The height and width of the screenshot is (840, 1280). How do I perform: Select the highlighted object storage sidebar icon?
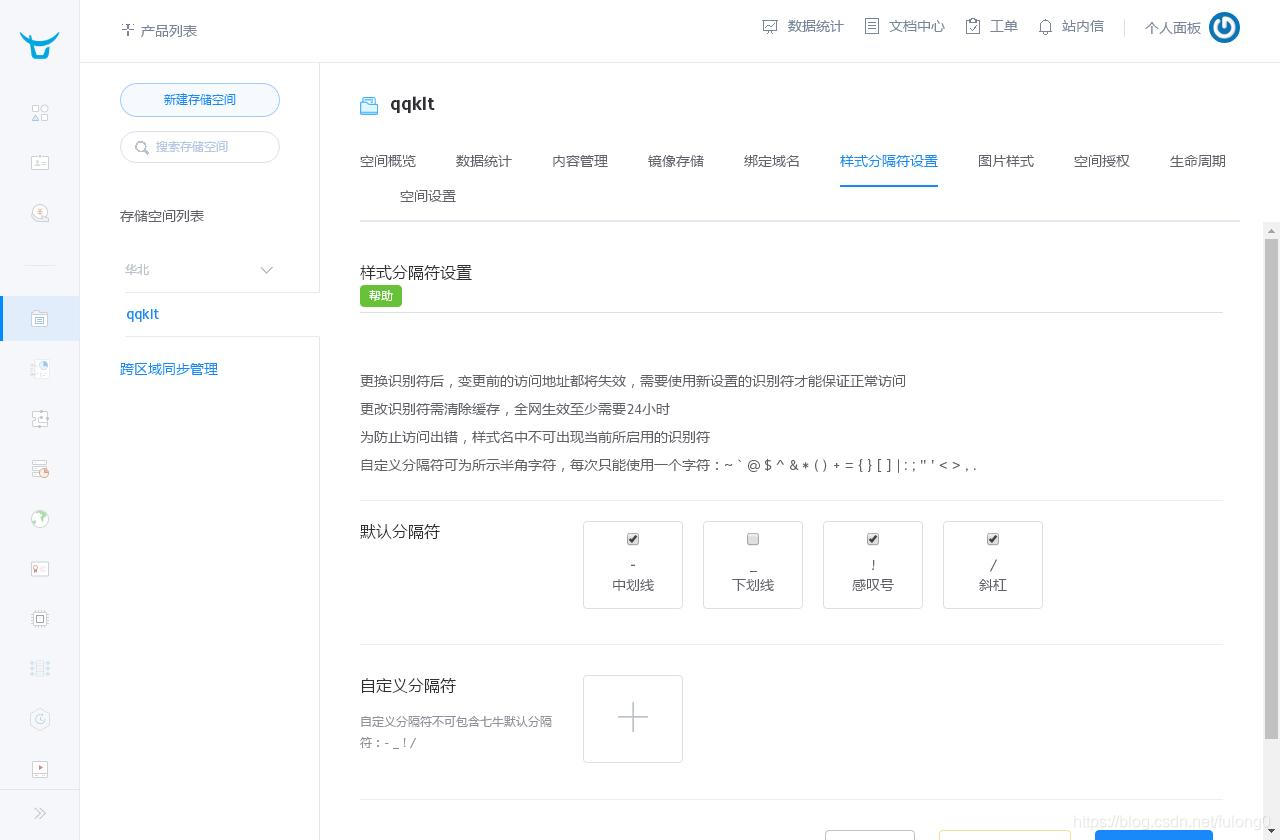tap(40, 319)
